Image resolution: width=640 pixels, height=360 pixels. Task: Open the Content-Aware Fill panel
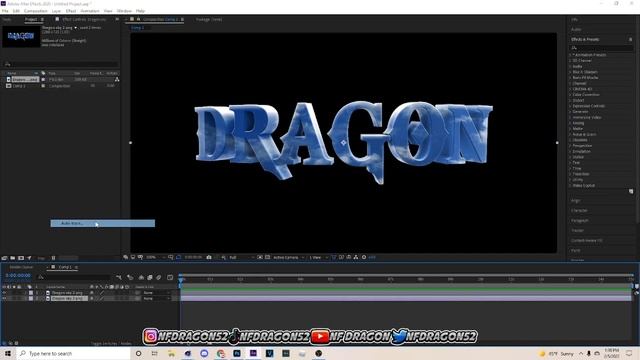[x=587, y=241]
